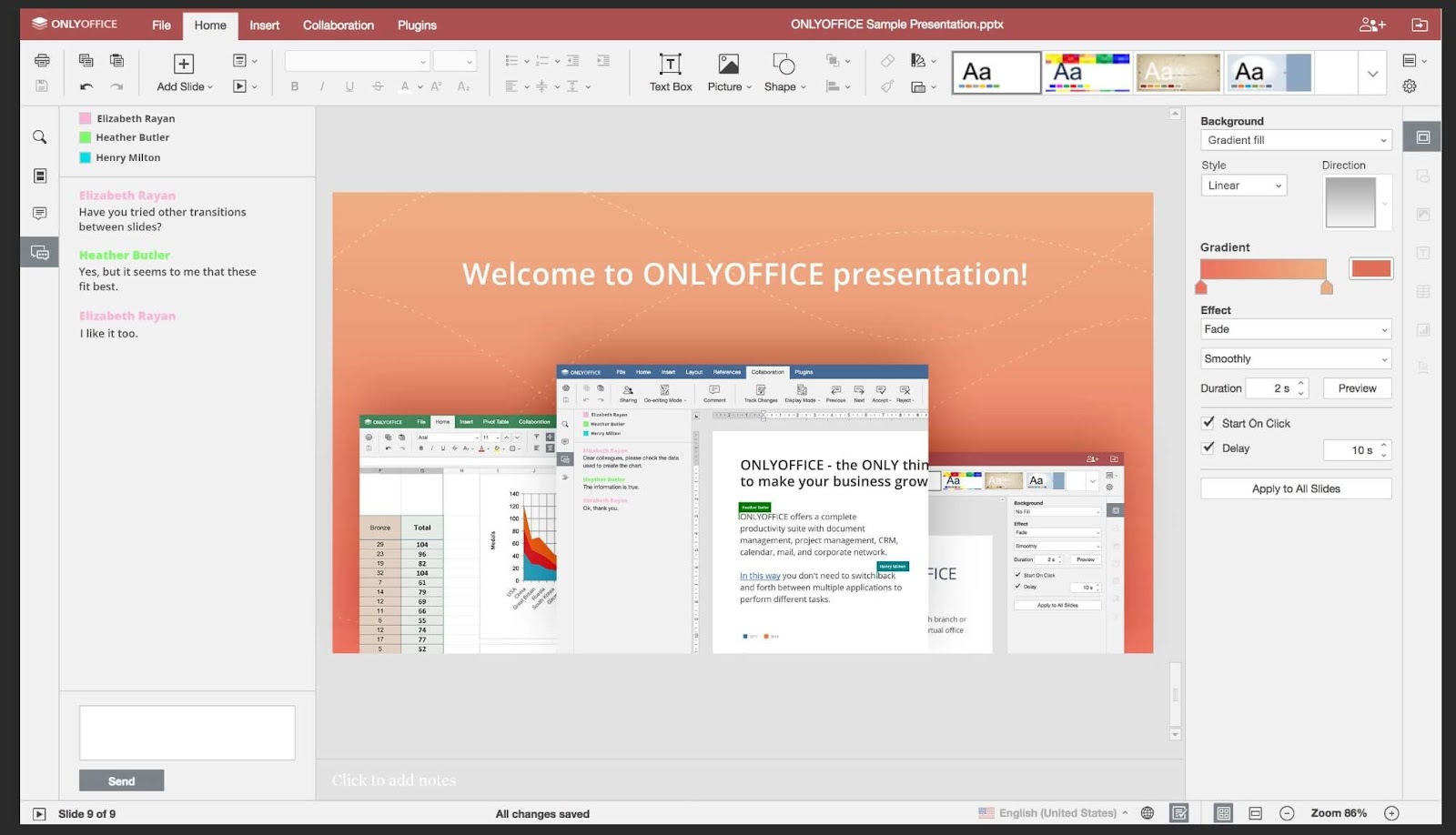Click the Clear Style eraser icon
1456x835 pixels.
click(x=887, y=61)
